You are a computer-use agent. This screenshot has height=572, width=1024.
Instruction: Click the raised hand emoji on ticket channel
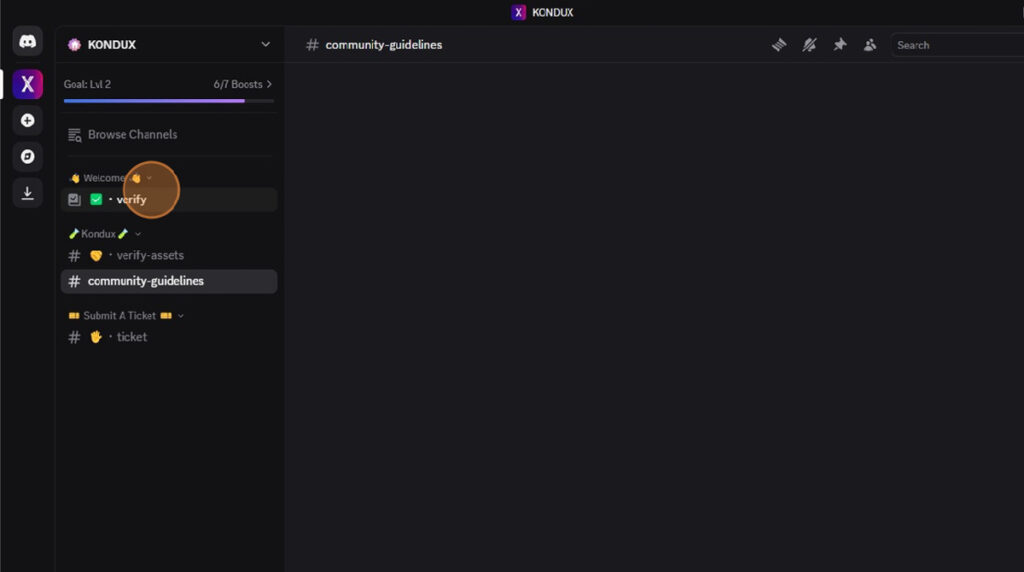(96, 337)
